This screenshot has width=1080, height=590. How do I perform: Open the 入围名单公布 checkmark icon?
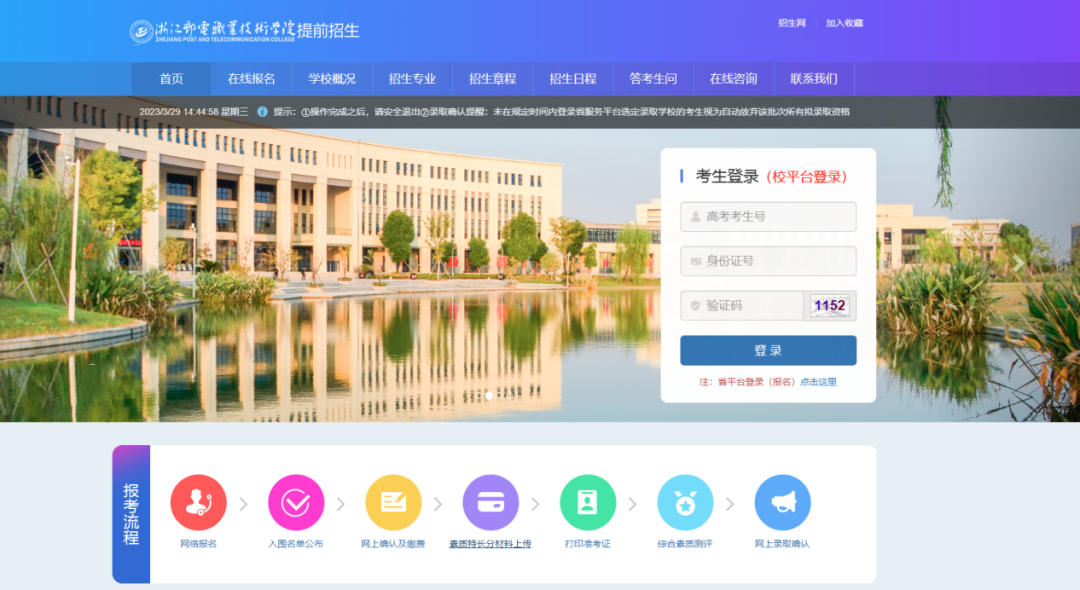[295, 502]
